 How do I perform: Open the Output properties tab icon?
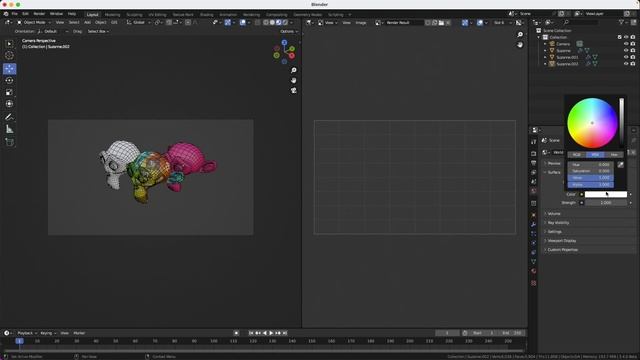pos(533,163)
